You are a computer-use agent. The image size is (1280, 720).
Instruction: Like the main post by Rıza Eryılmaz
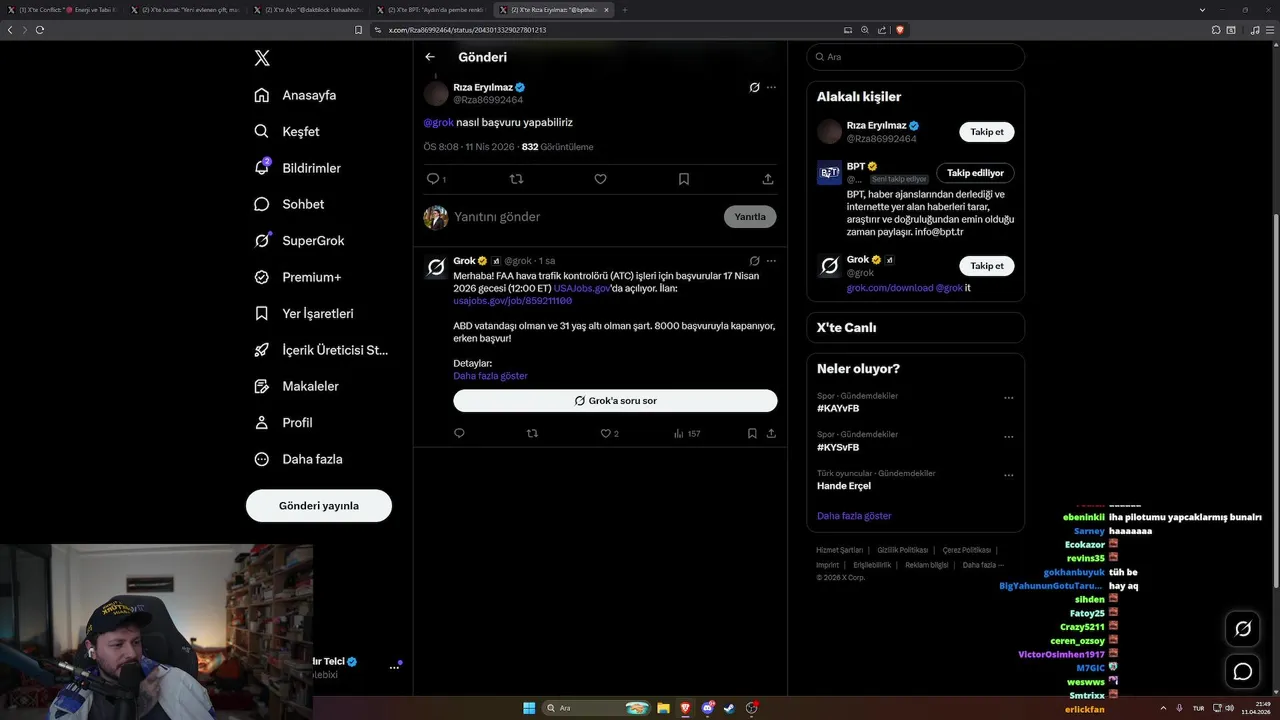point(600,179)
